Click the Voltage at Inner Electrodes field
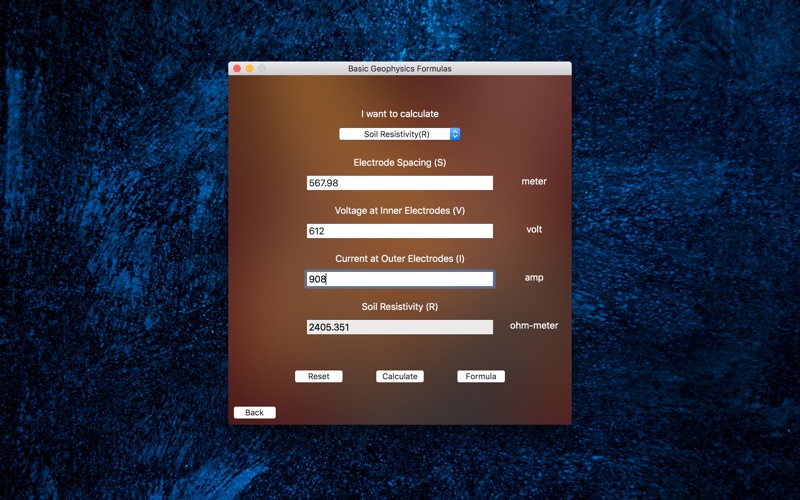 click(399, 231)
